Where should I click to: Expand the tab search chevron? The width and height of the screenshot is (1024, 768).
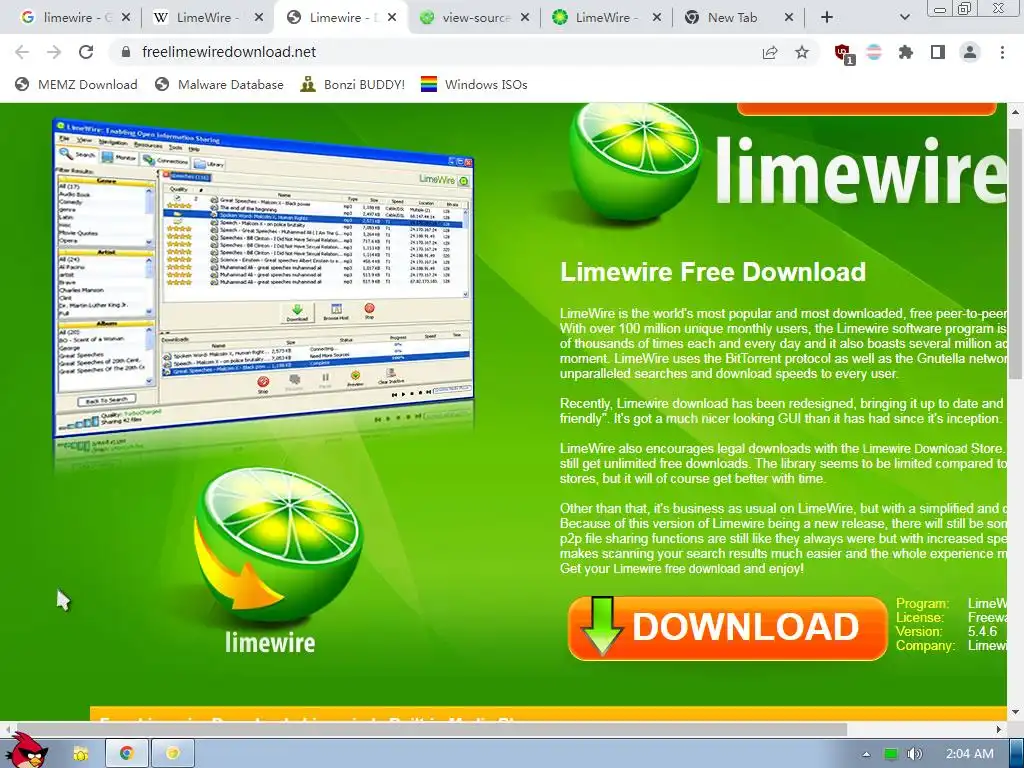904,18
